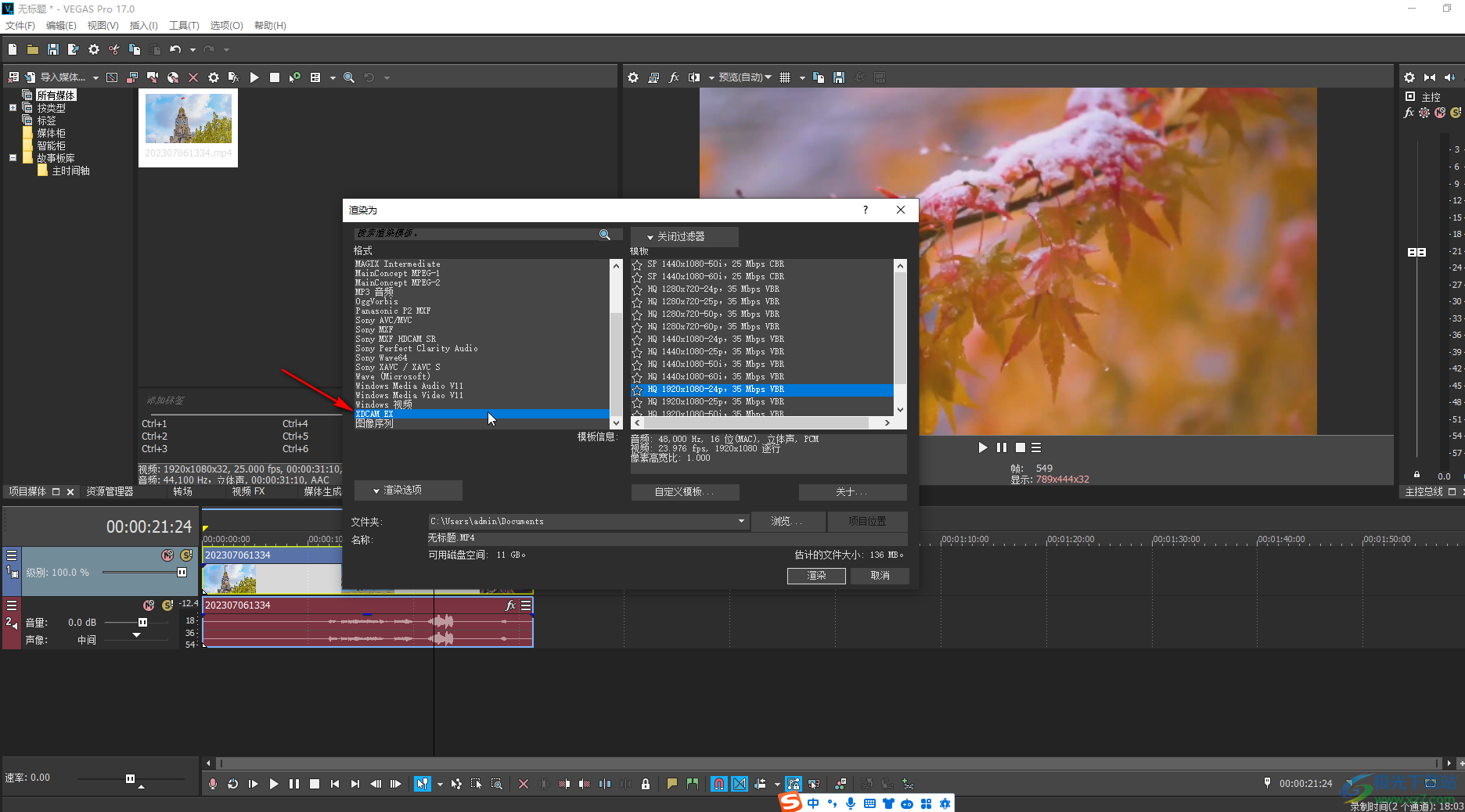Favorite the SP 1440x1080-50i template star
1465x812 pixels.
[637, 264]
